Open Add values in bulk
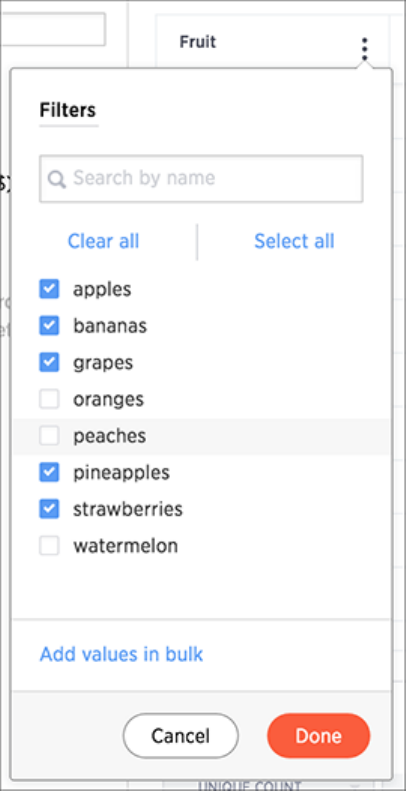 coord(121,654)
